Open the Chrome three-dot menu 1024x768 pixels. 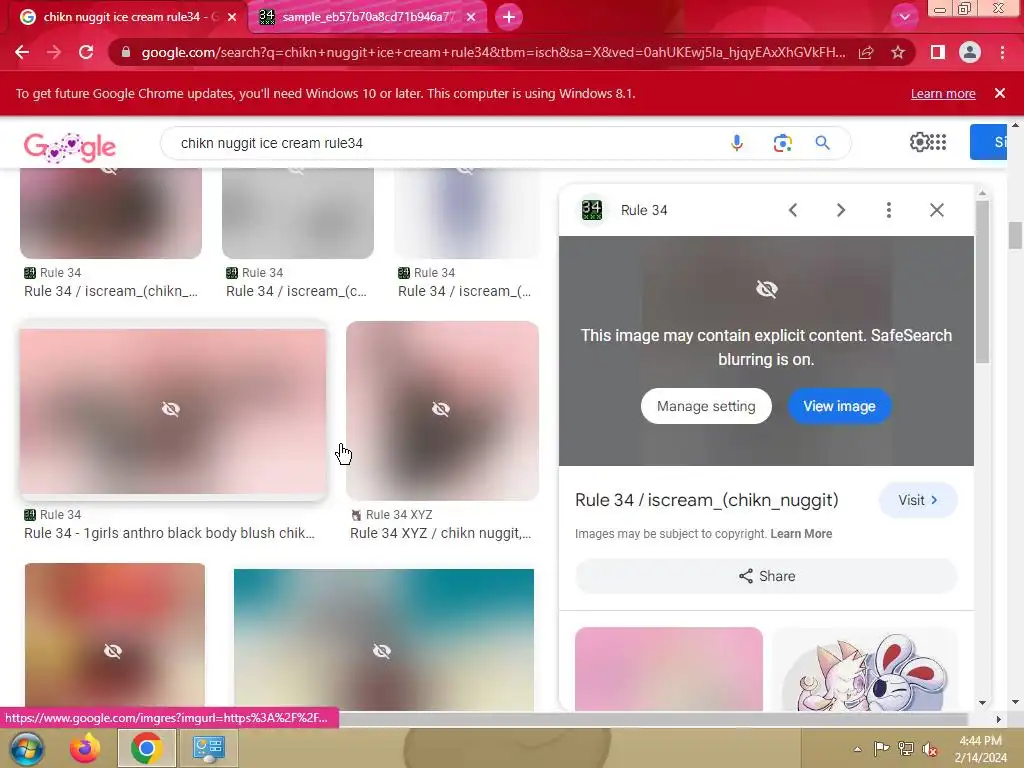[1002, 52]
